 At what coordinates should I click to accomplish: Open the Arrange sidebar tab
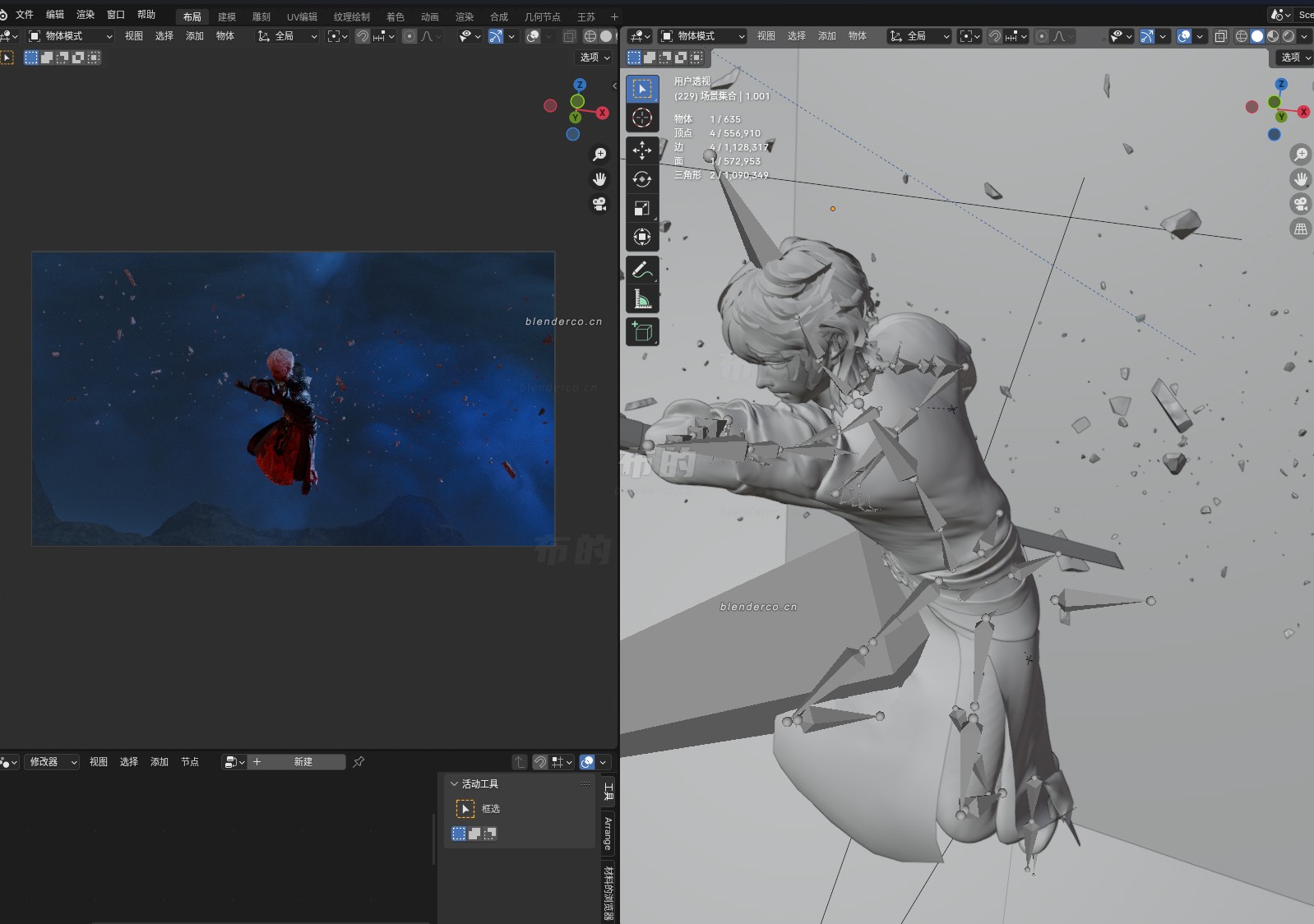(x=608, y=834)
